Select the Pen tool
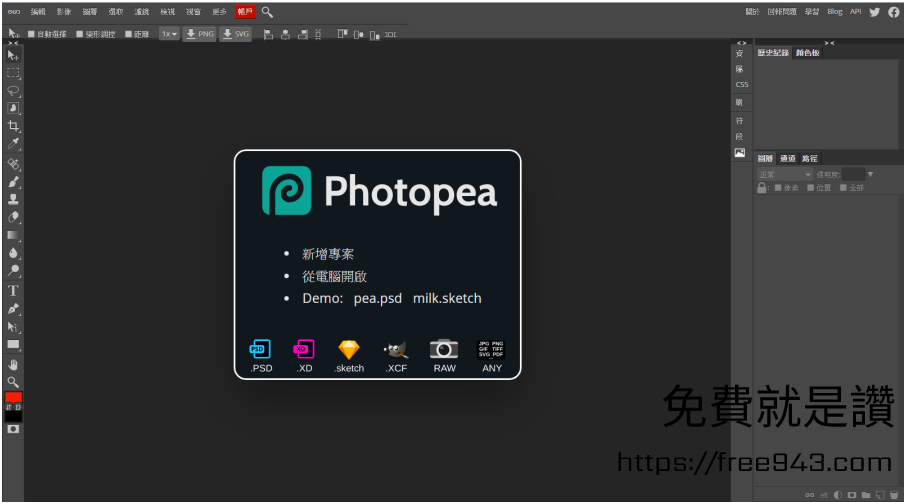Image resolution: width=906 pixels, height=504 pixels. 13,309
